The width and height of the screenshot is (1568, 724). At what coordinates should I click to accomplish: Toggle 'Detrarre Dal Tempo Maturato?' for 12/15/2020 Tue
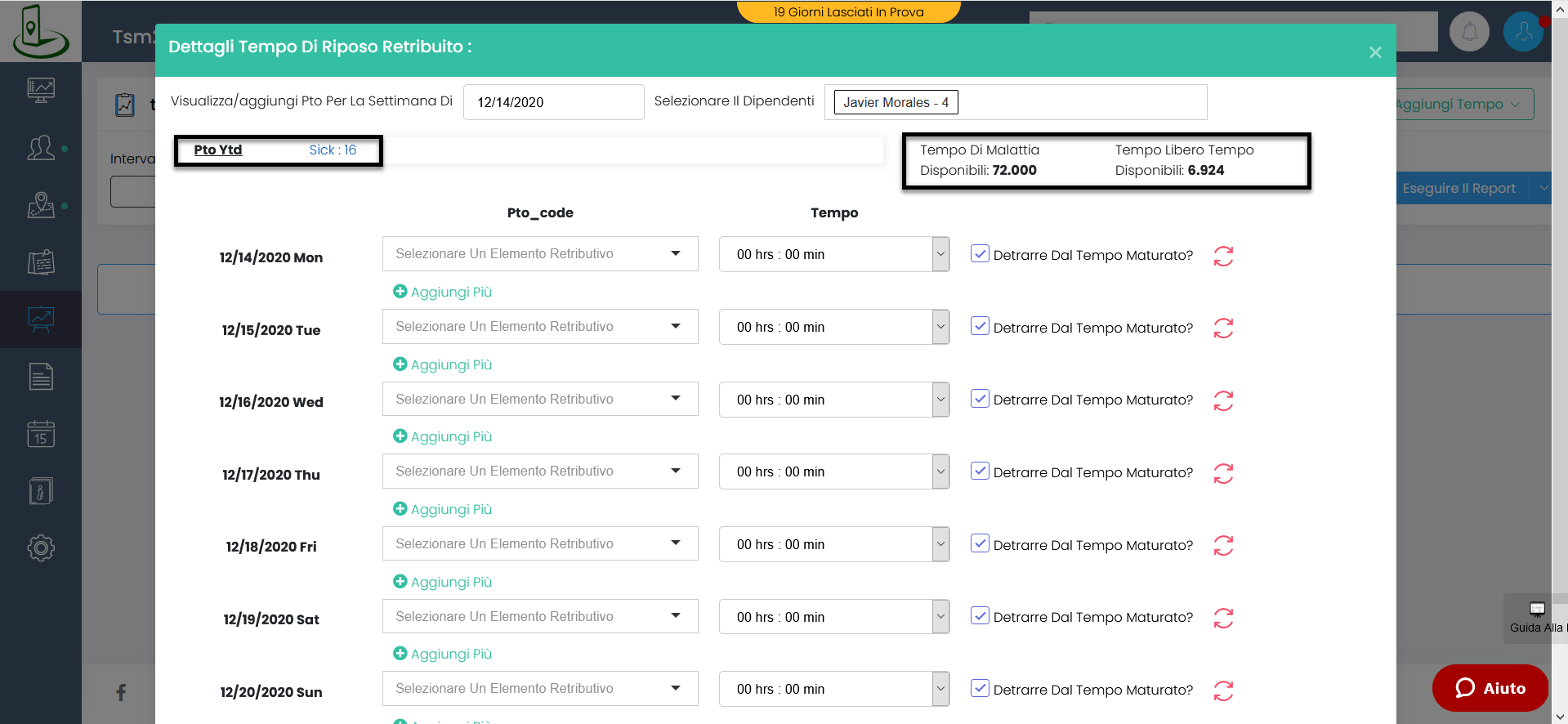(x=980, y=326)
